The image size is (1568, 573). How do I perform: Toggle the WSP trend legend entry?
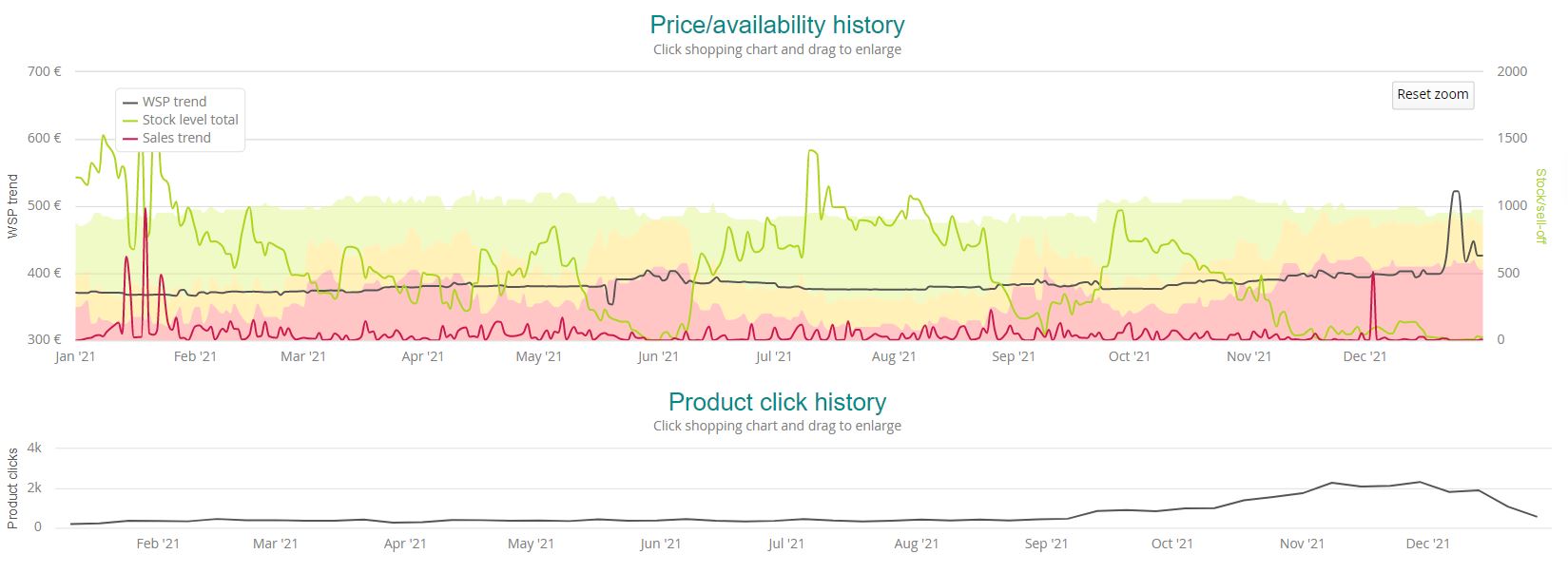click(x=174, y=102)
